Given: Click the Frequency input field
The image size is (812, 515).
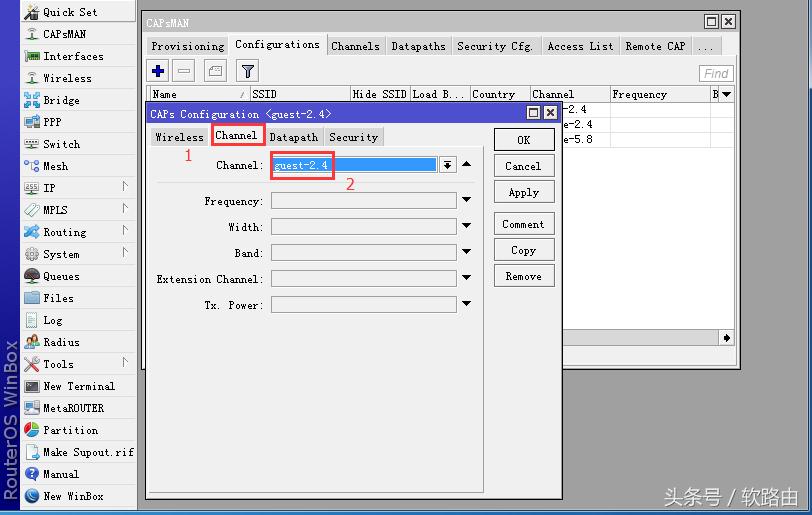Looking at the screenshot, I should (x=364, y=201).
